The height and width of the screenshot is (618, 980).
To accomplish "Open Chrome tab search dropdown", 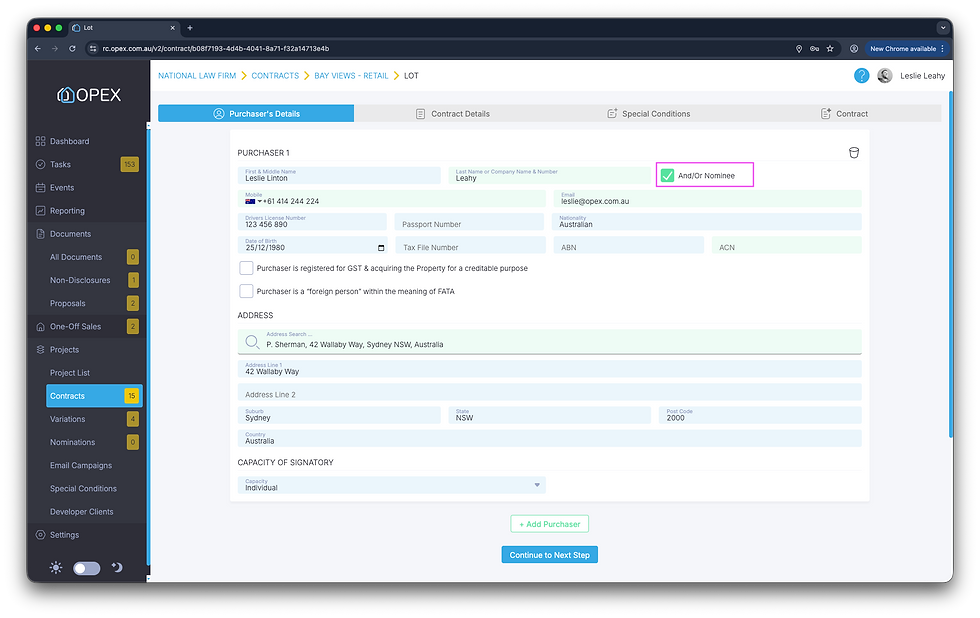I will (x=942, y=27).
